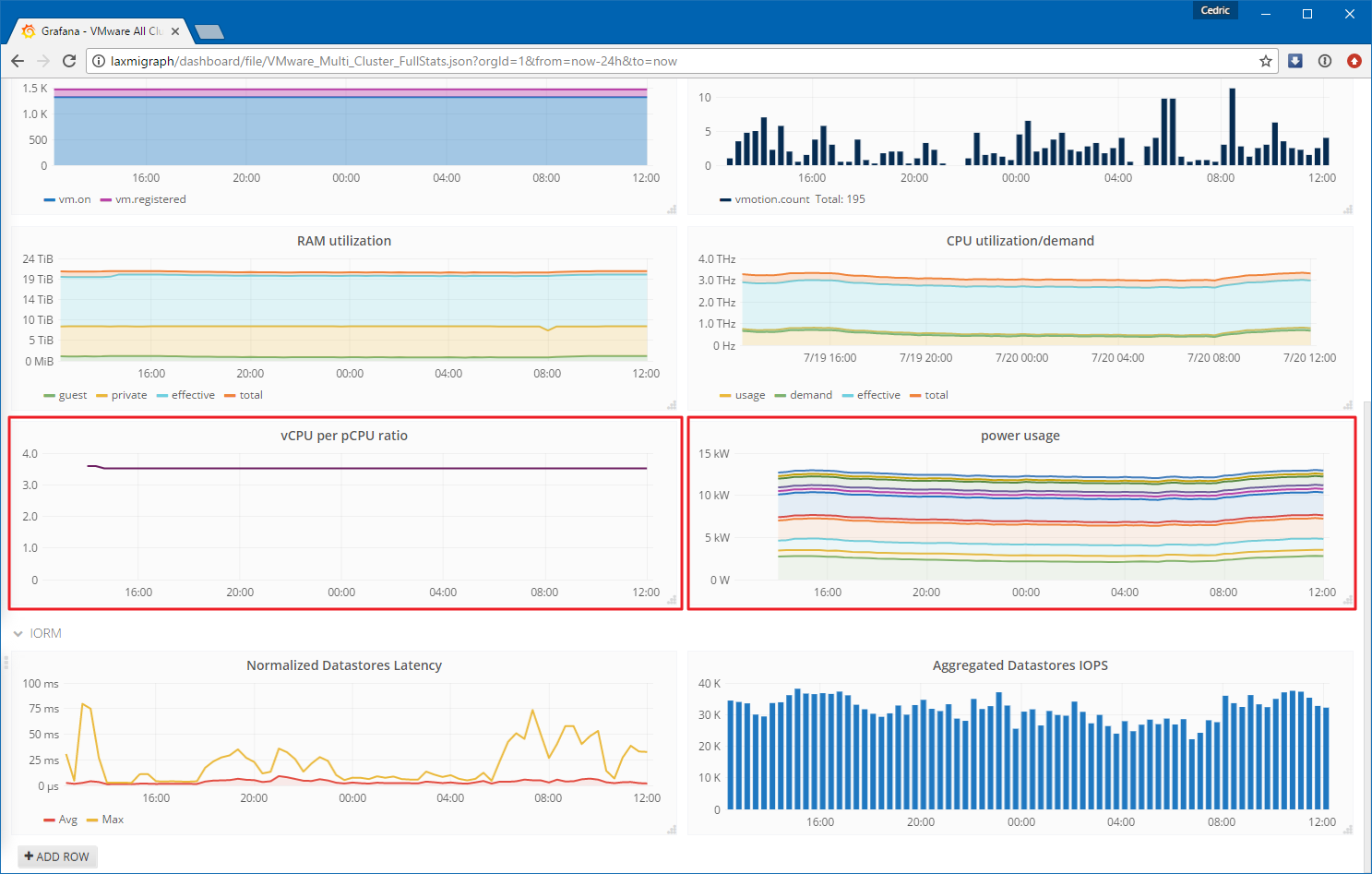Viewport: 1372px width, 874px height.
Task: Click the Cedric profile button
Action: [1215, 10]
